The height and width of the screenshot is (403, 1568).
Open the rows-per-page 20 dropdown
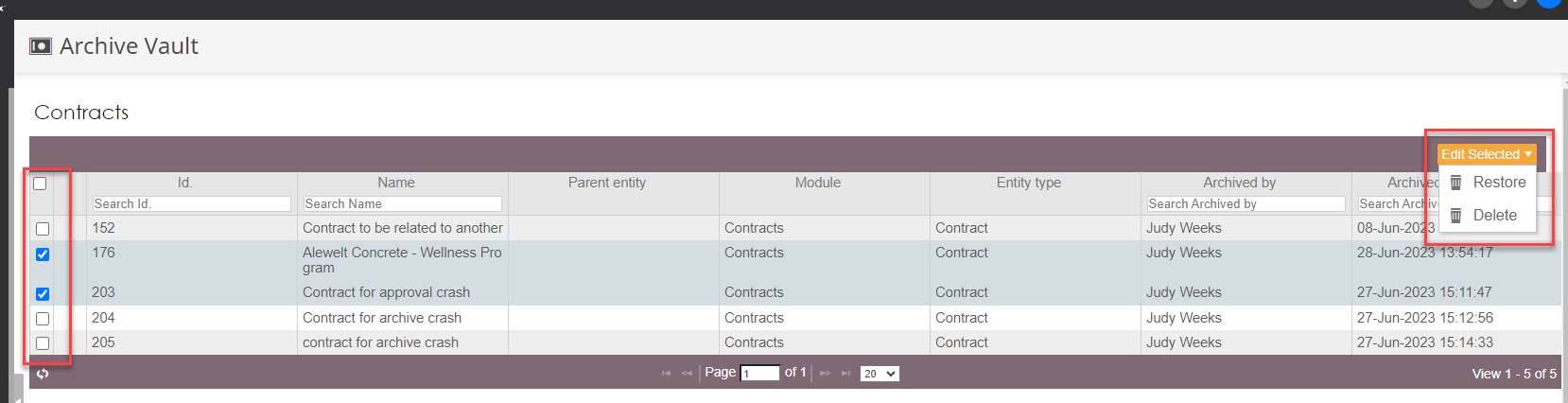880,374
